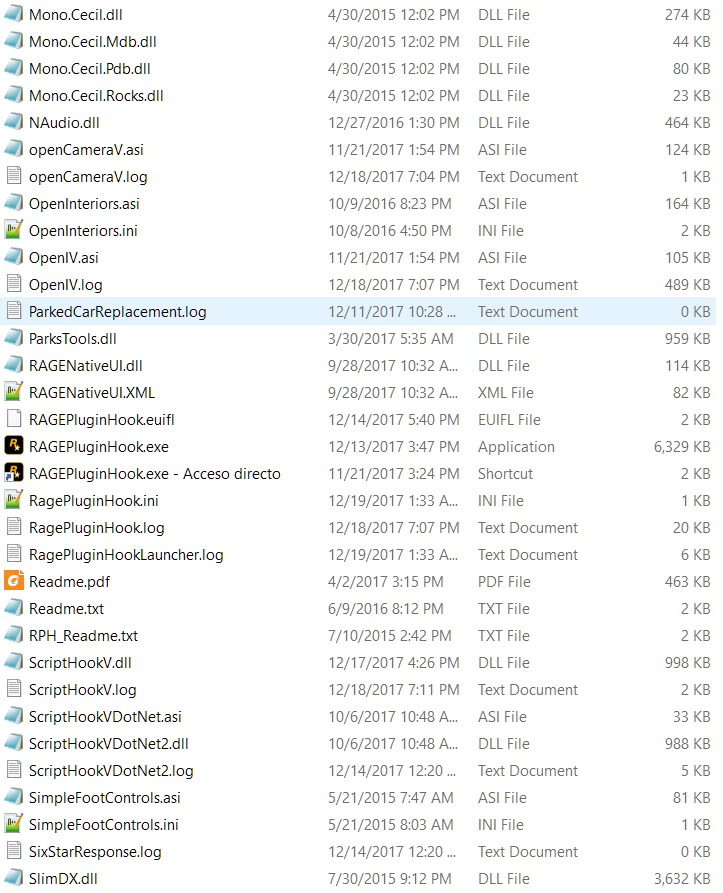This screenshot has height=893, width=723.
Task: Select the ScriptHookVDotNet2.dll file name
Action: coord(109,743)
